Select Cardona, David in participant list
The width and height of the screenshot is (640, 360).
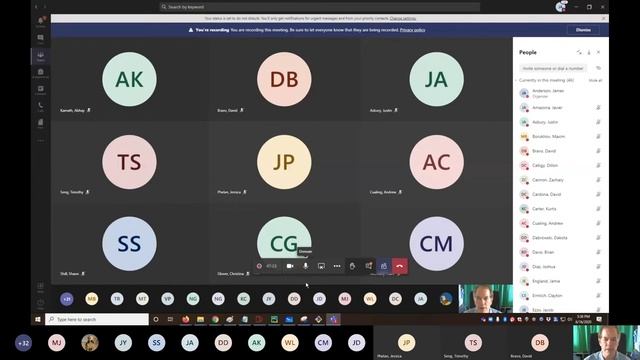560,194
